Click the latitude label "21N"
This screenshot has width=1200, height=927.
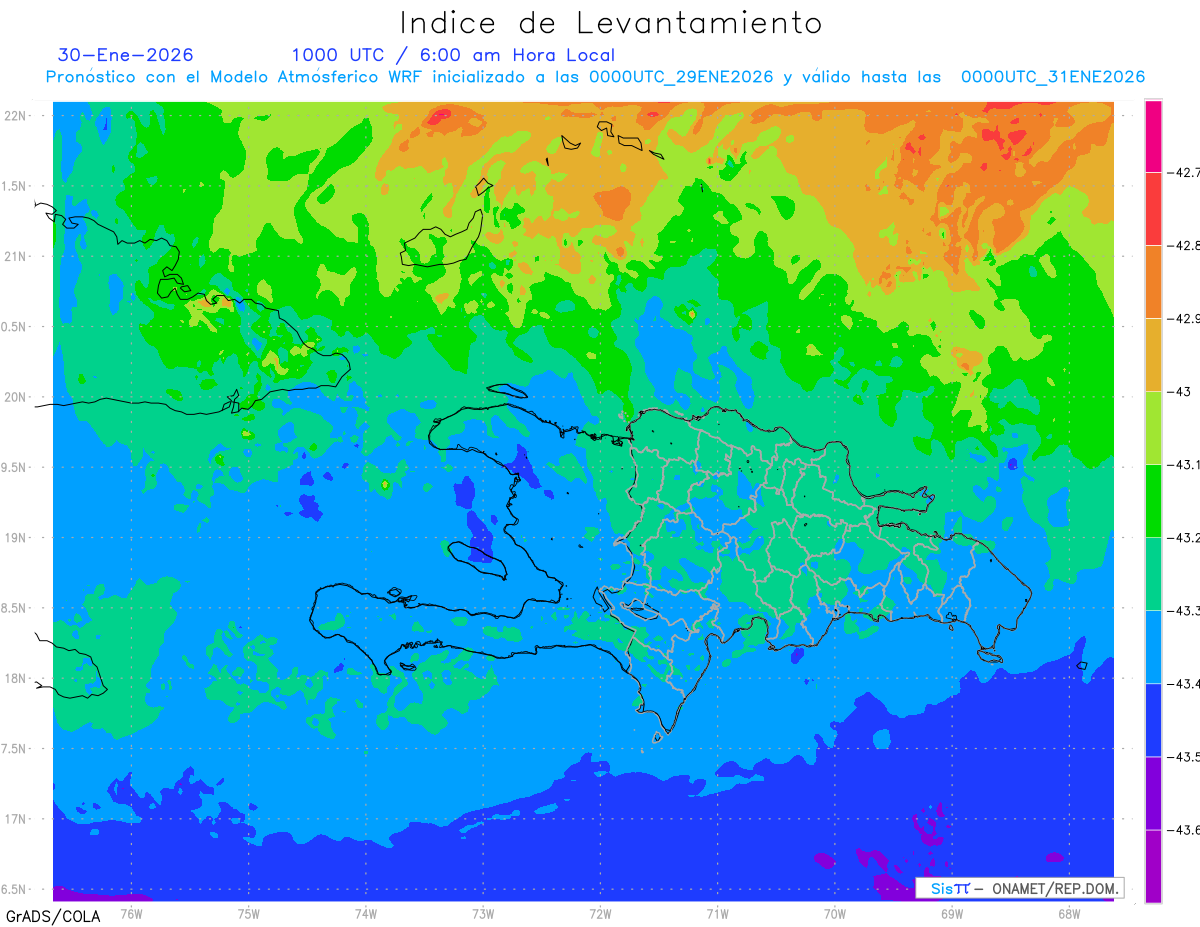click(17, 257)
